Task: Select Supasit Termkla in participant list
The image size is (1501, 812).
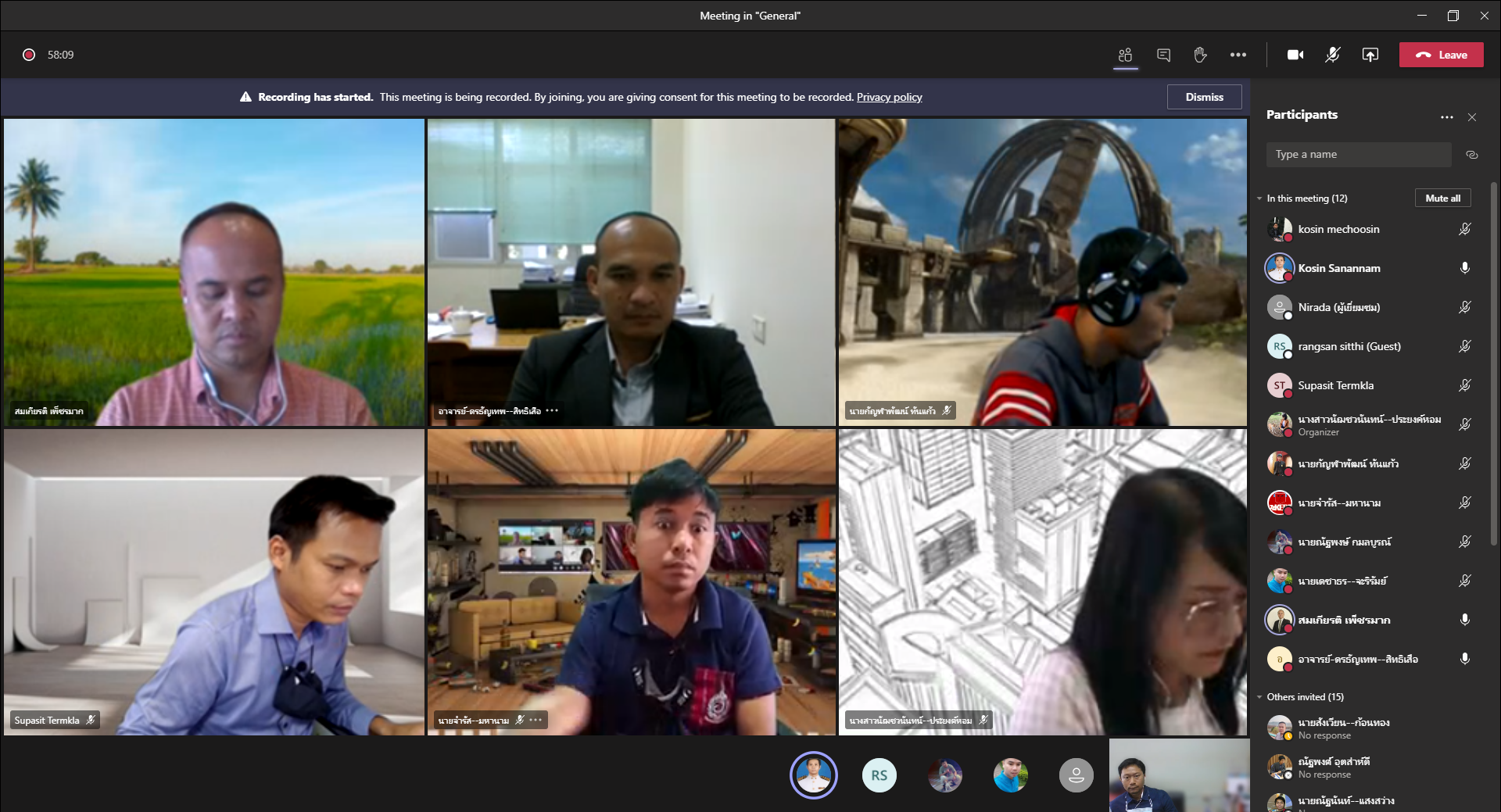Action: tap(1335, 385)
